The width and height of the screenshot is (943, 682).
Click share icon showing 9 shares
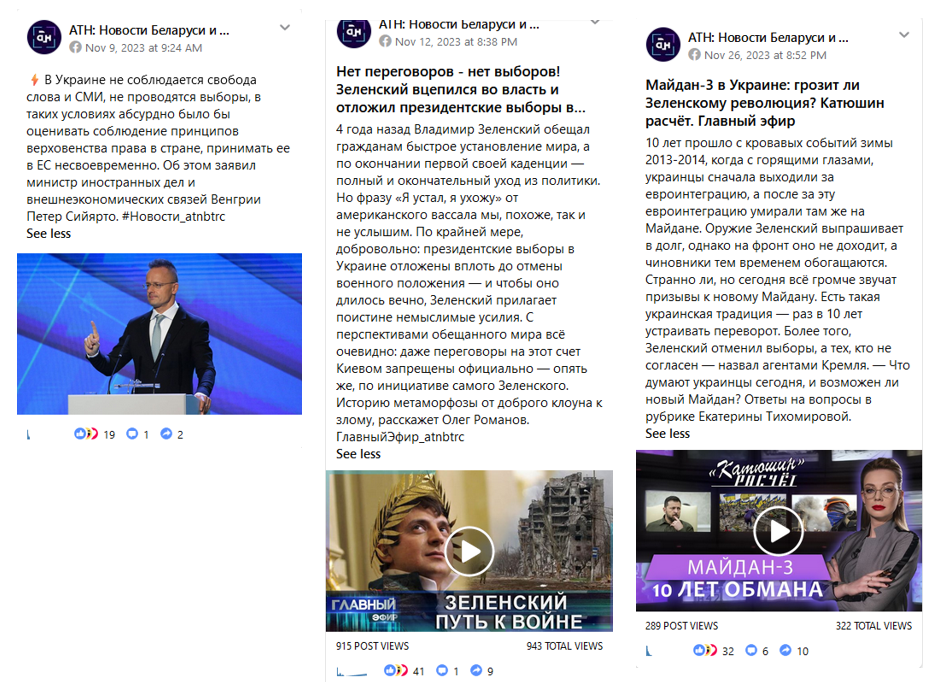(x=476, y=670)
